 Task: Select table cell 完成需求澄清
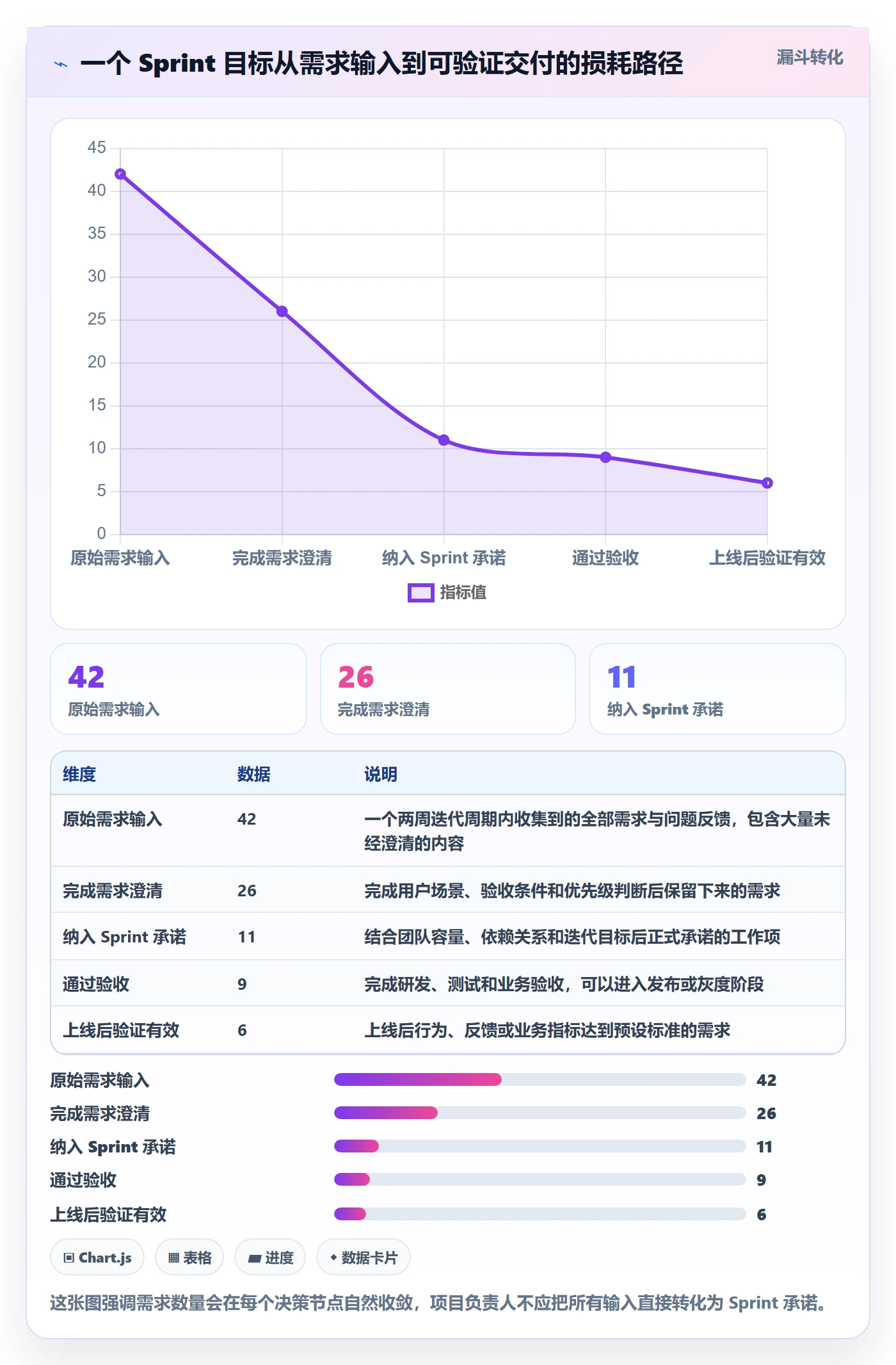click(x=113, y=891)
